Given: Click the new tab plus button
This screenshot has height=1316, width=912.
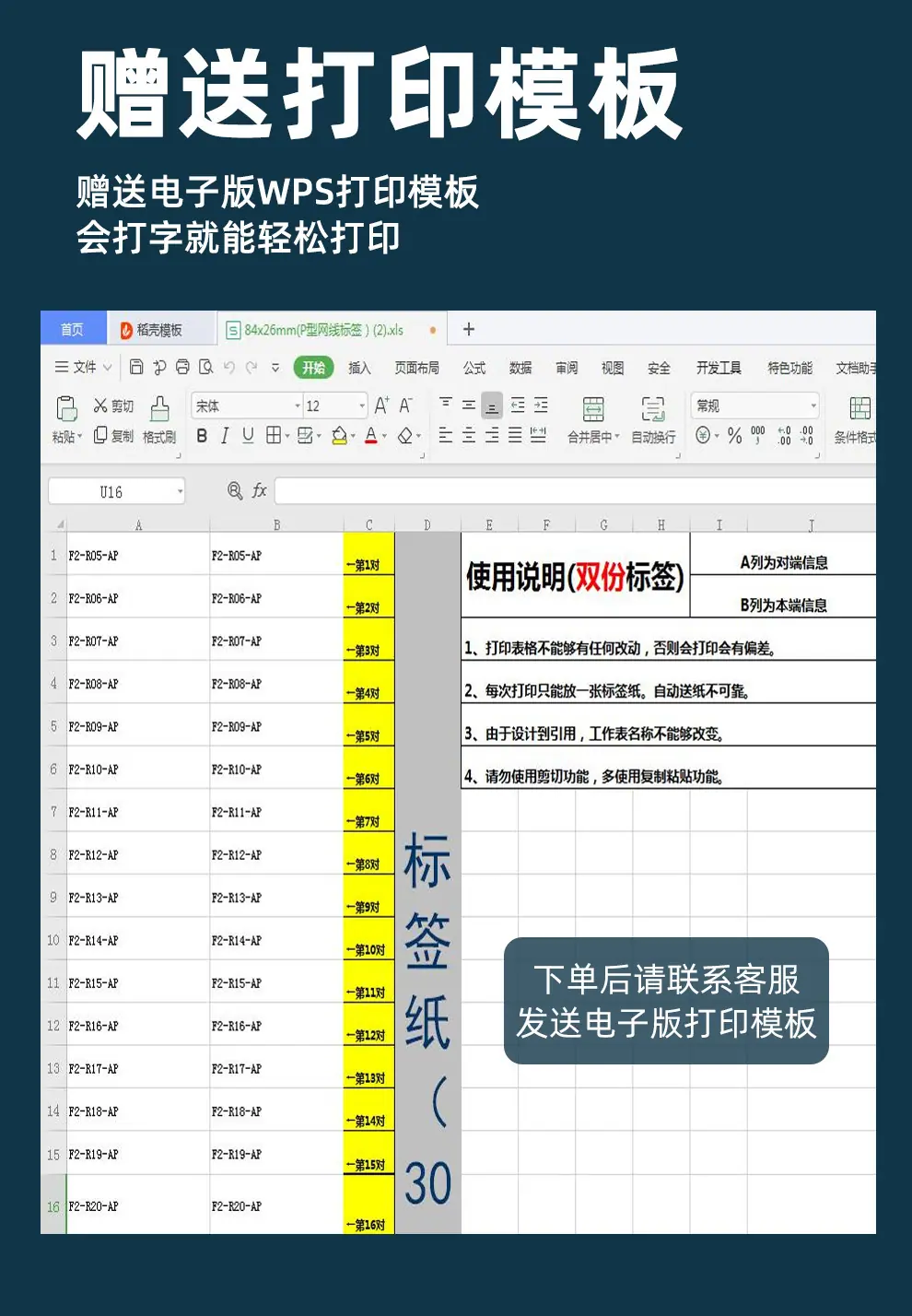Looking at the screenshot, I should (469, 329).
